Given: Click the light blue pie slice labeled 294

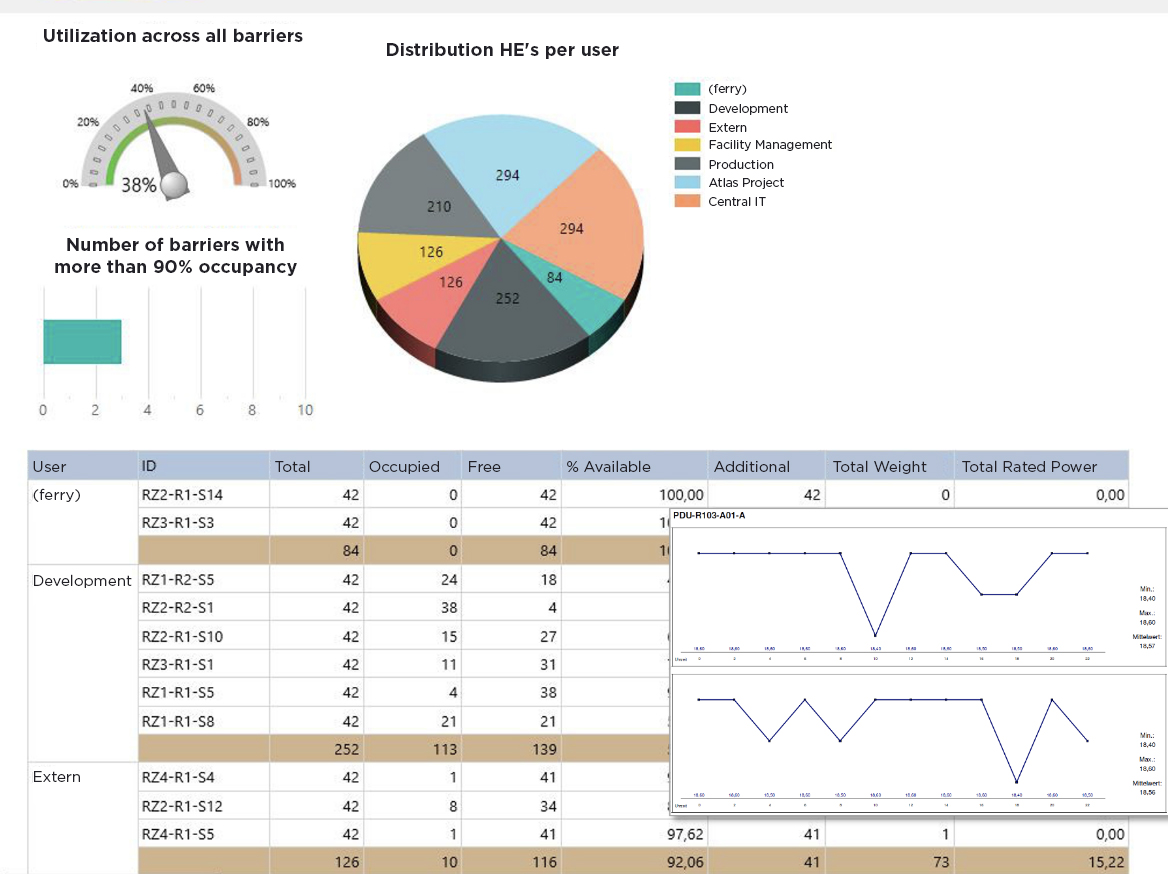Looking at the screenshot, I should point(507,170).
